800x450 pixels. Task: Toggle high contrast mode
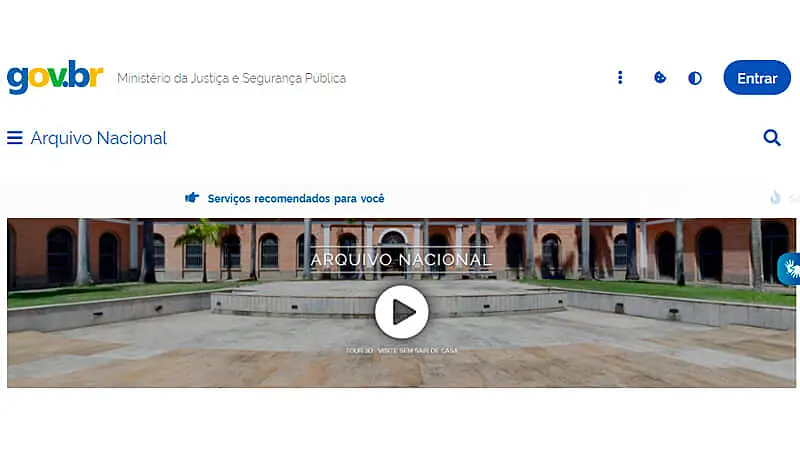694,78
